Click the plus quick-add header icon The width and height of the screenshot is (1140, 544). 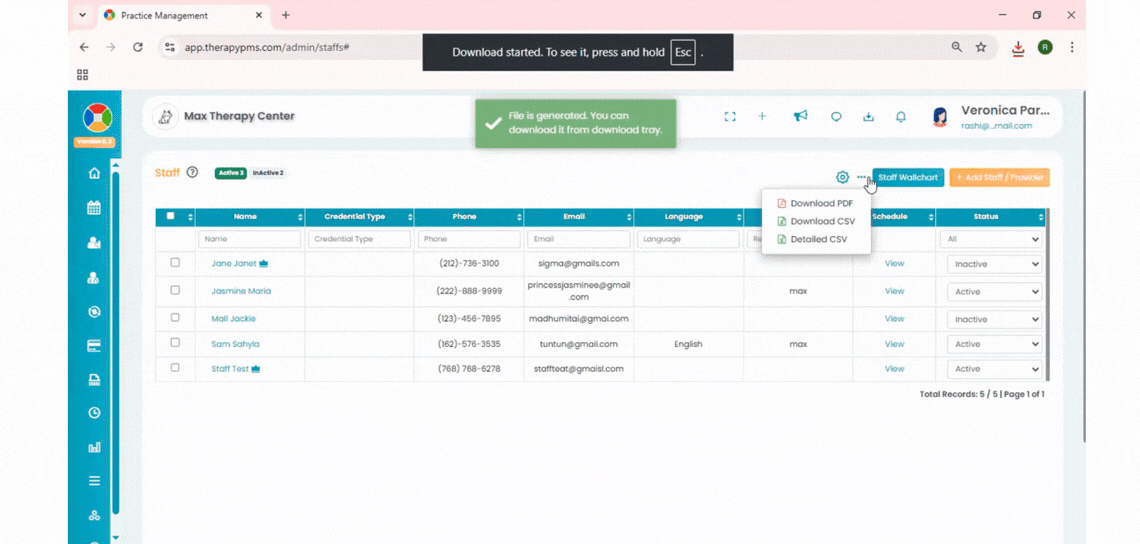pos(762,116)
